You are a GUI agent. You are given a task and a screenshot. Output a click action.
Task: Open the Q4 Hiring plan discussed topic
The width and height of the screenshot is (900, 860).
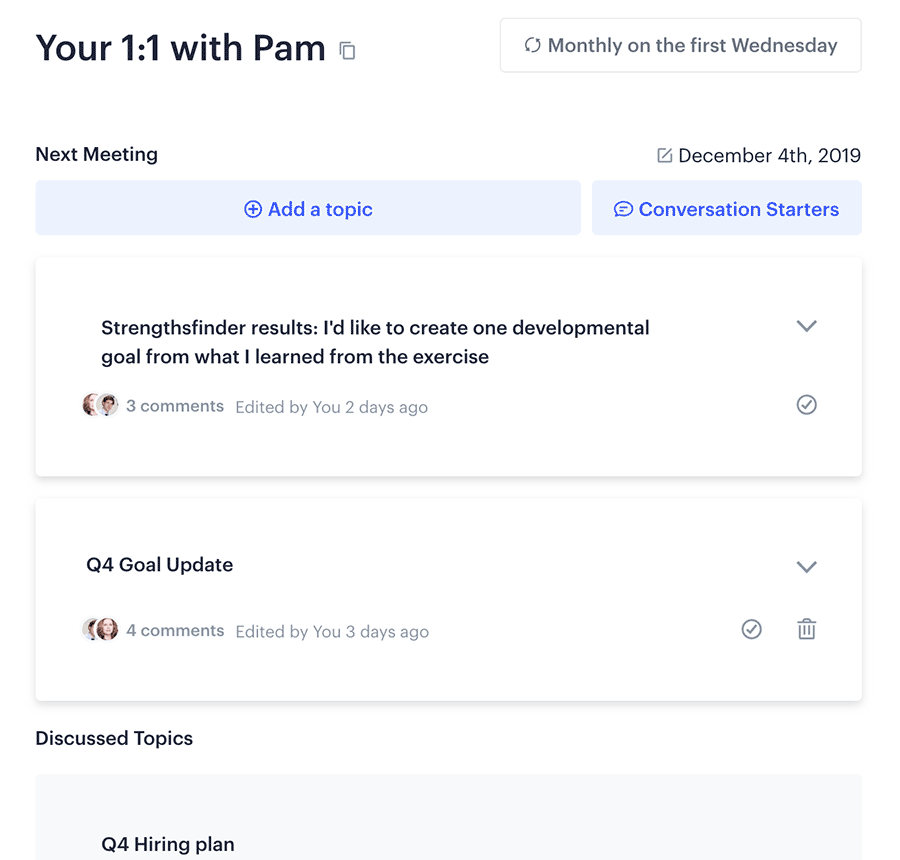(x=168, y=844)
